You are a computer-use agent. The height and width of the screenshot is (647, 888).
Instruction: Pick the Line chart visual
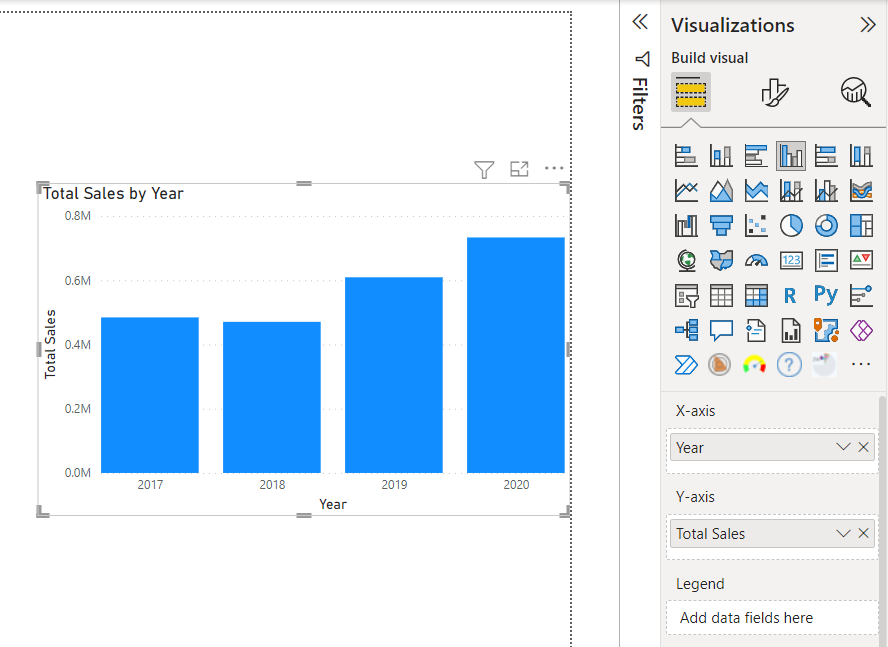[686, 190]
